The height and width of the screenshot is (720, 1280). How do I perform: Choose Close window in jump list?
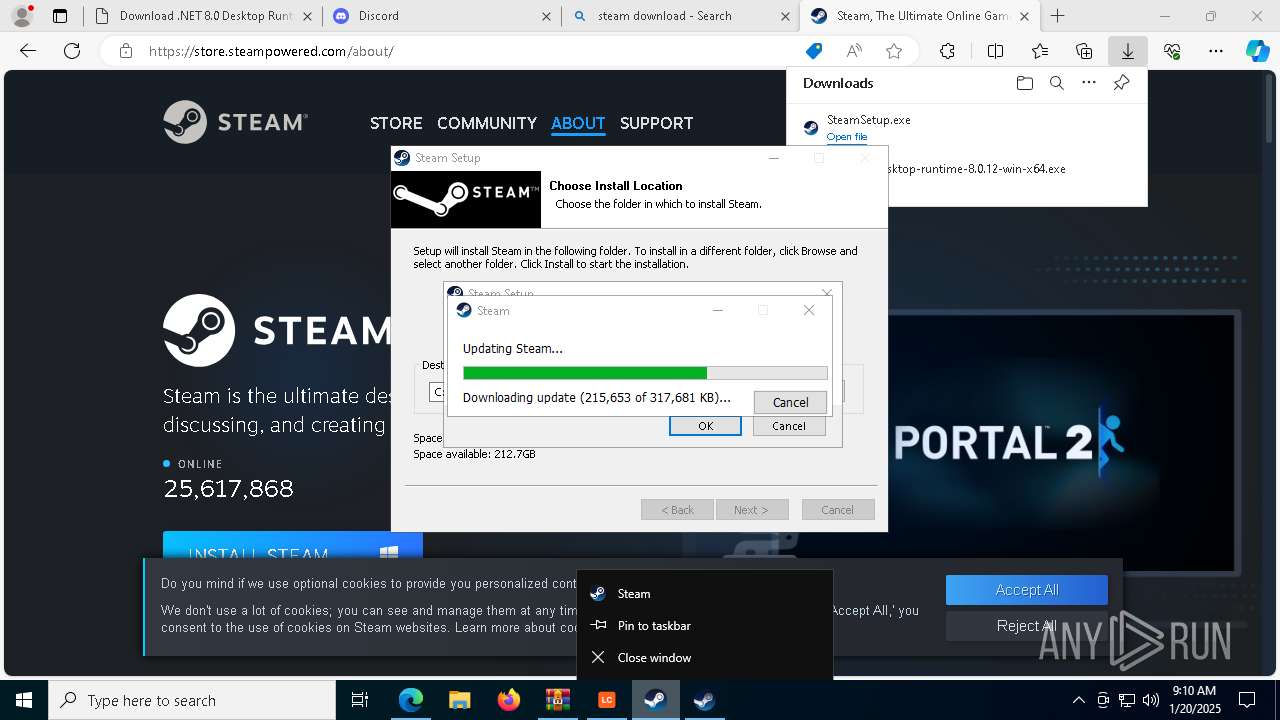coord(705,657)
